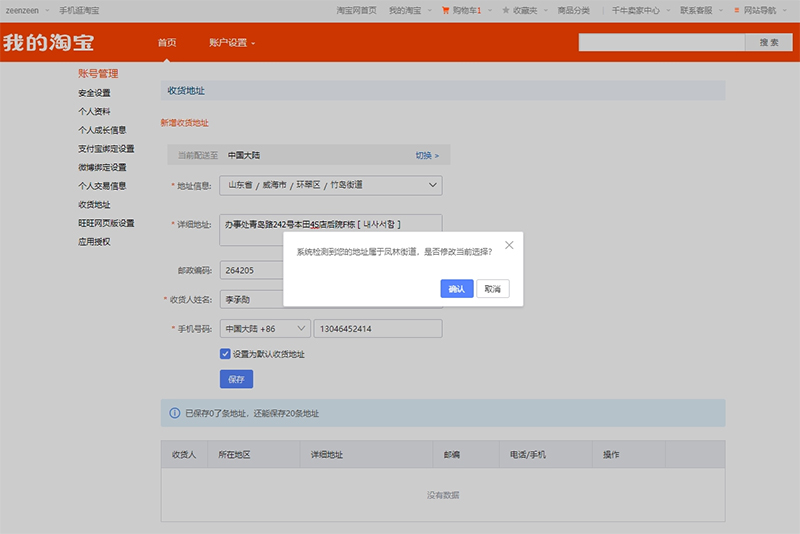The width and height of the screenshot is (800, 534).
Task: Select 安全设置 in sidebar
Action: (94, 93)
